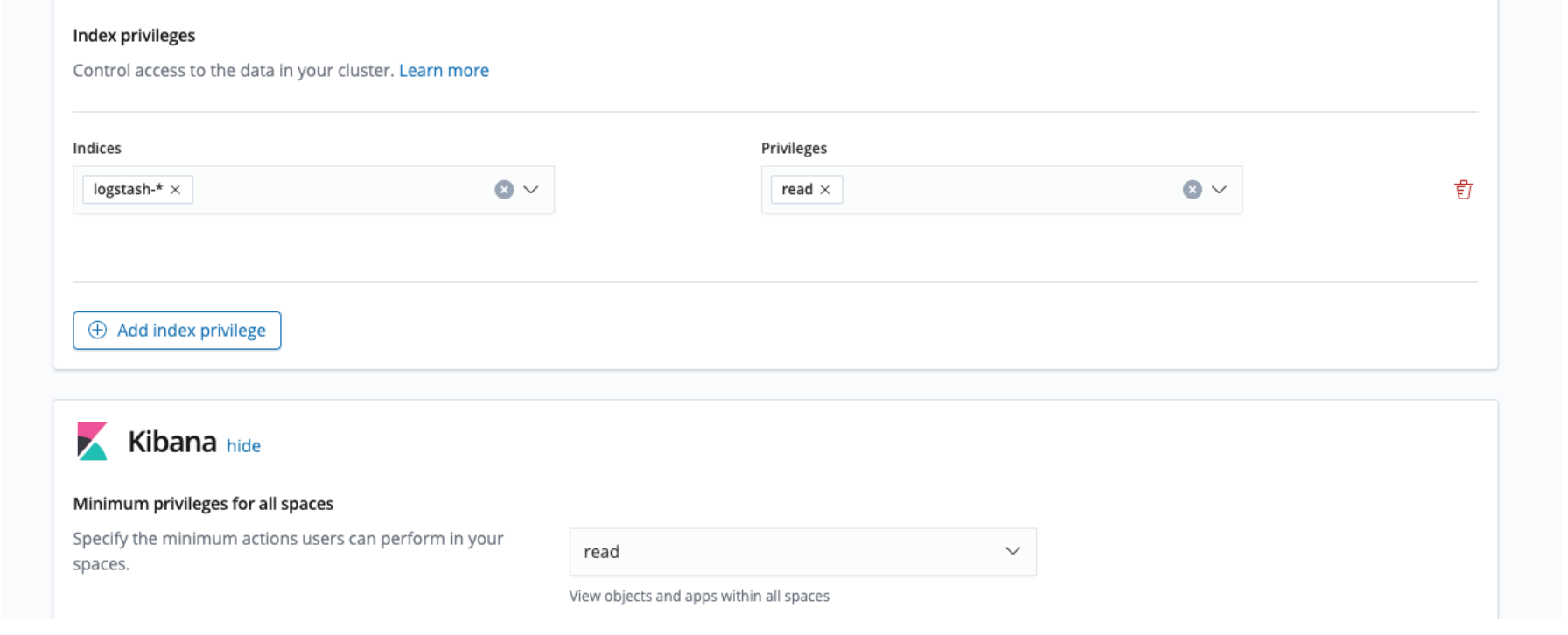
Task: Select the read chip label in Privileges
Action: pyautogui.click(x=796, y=190)
